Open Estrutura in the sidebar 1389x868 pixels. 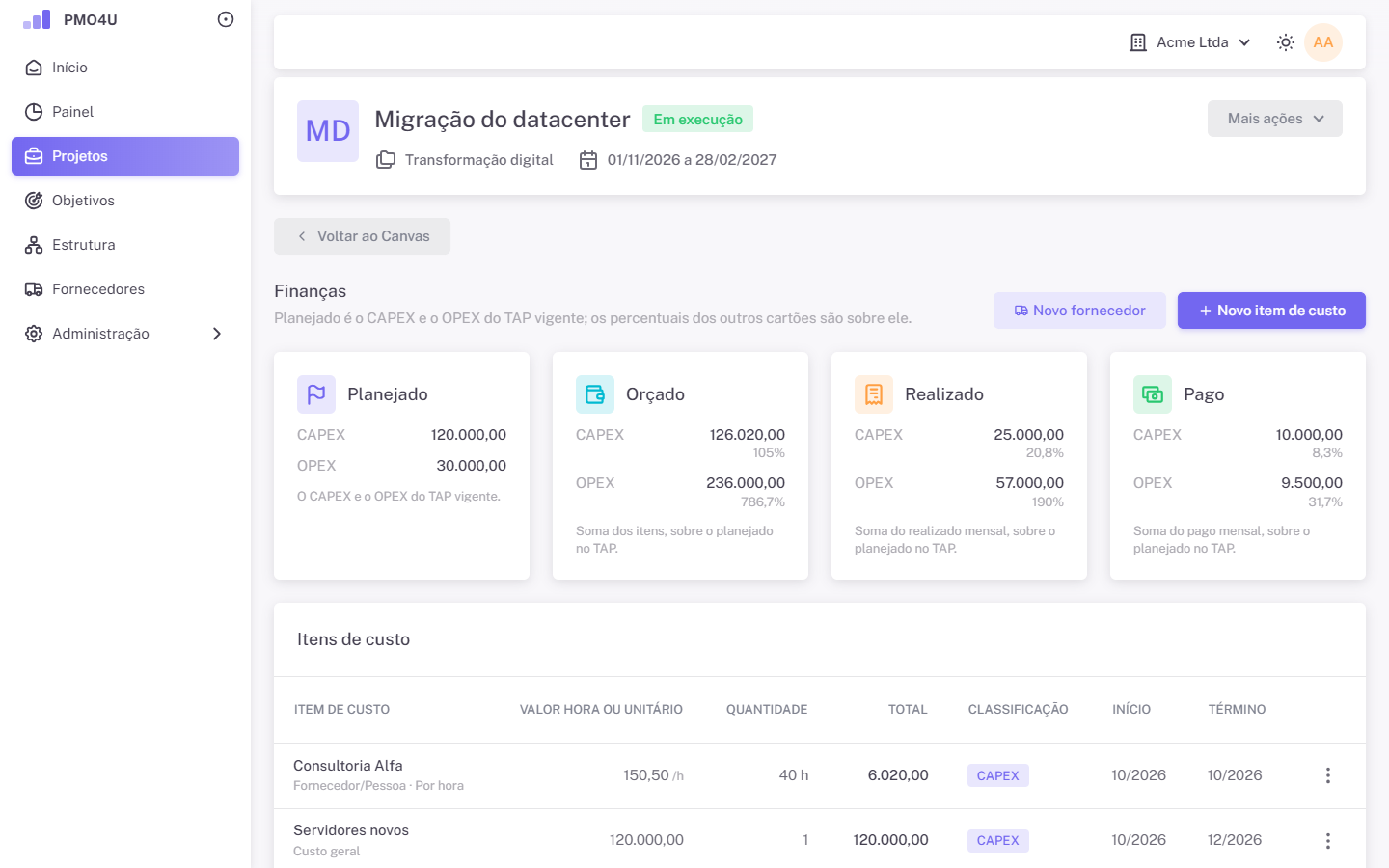(125, 245)
